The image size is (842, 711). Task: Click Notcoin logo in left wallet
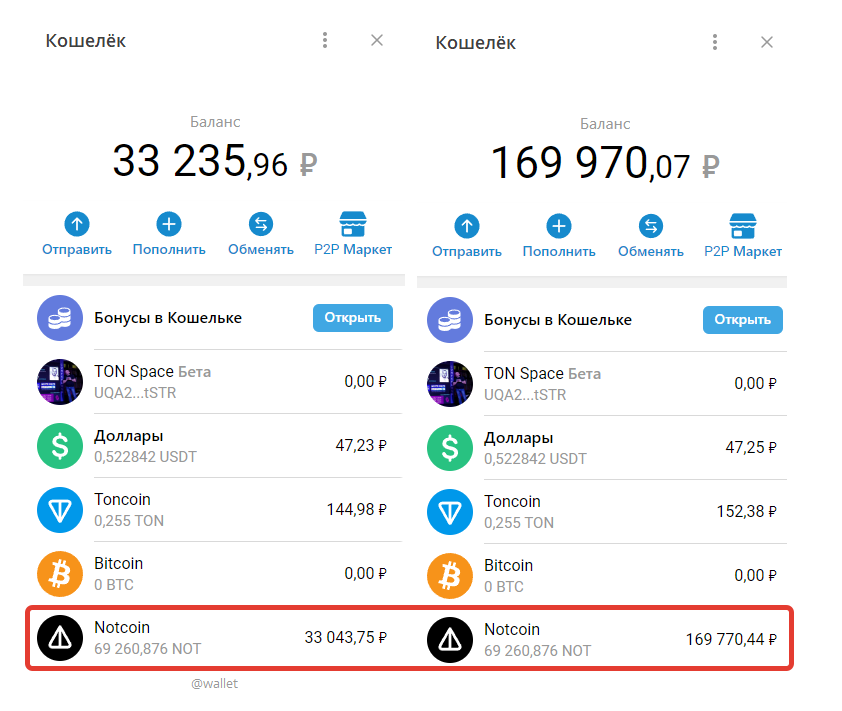click(60, 637)
